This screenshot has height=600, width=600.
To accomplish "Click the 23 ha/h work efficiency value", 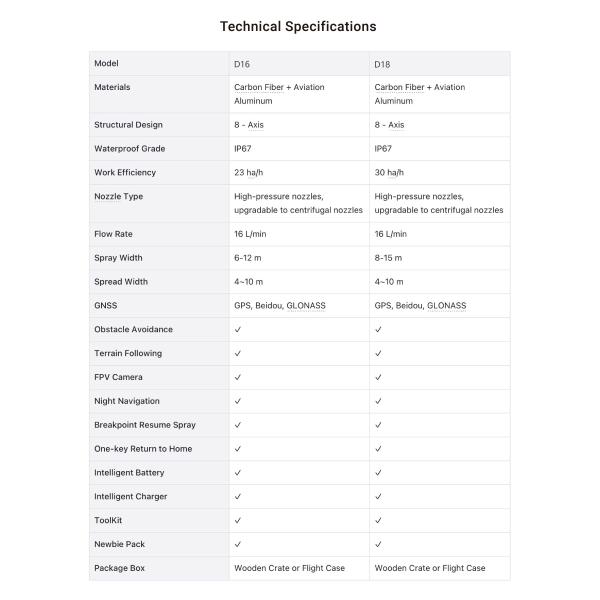I will click(x=249, y=173).
